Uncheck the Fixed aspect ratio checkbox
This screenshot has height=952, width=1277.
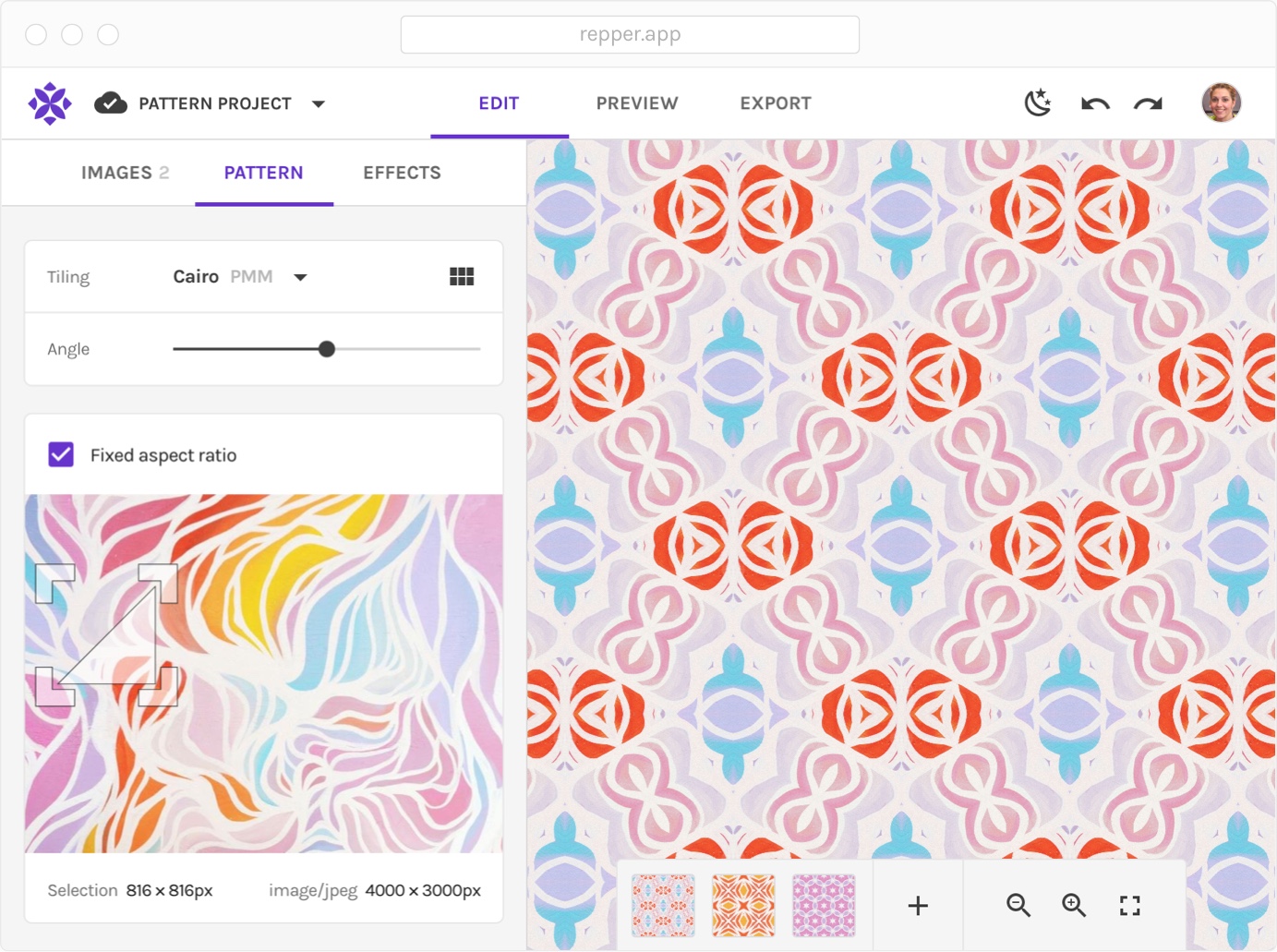[60, 454]
